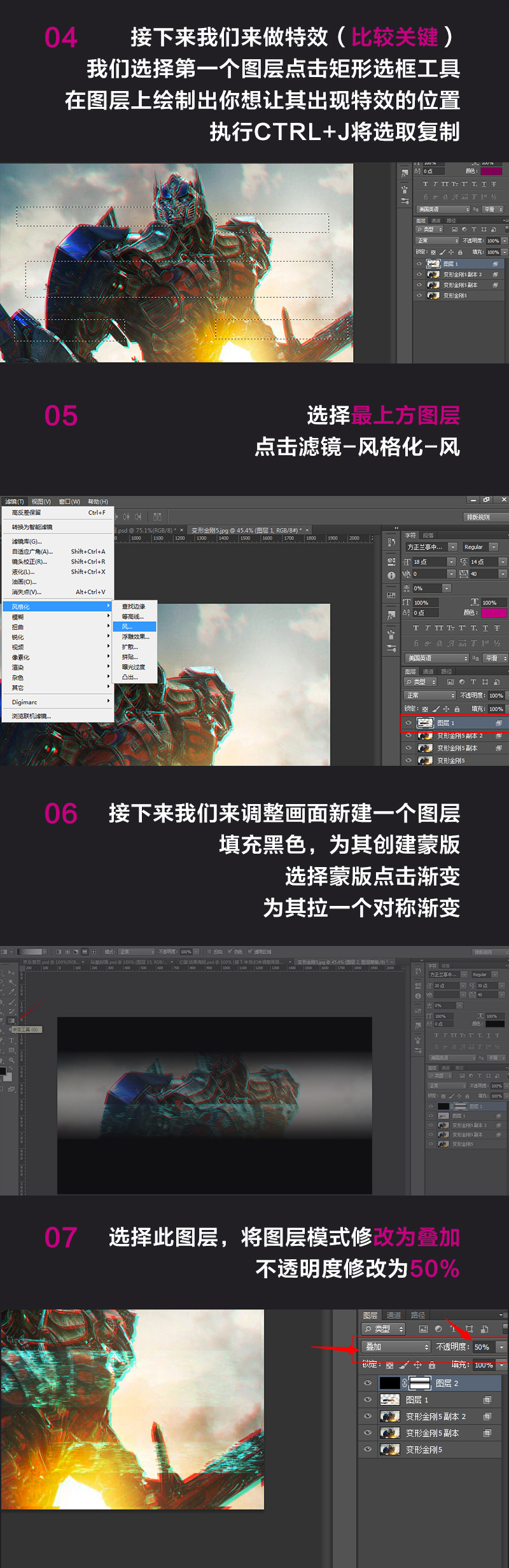Click the padlock lock-all icon in step 07 panel
The image size is (509, 1568).
[x=432, y=1365]
